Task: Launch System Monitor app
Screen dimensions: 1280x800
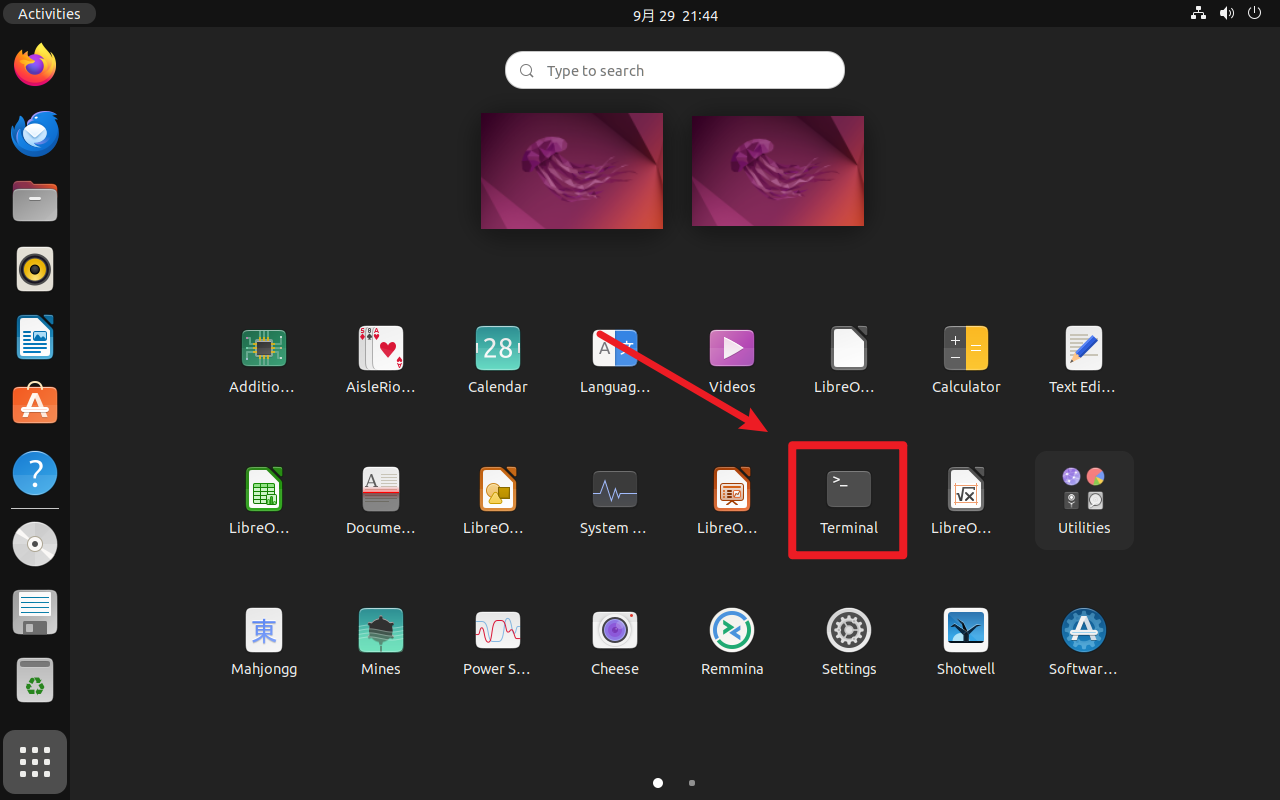Action: [x=615, y=490]
